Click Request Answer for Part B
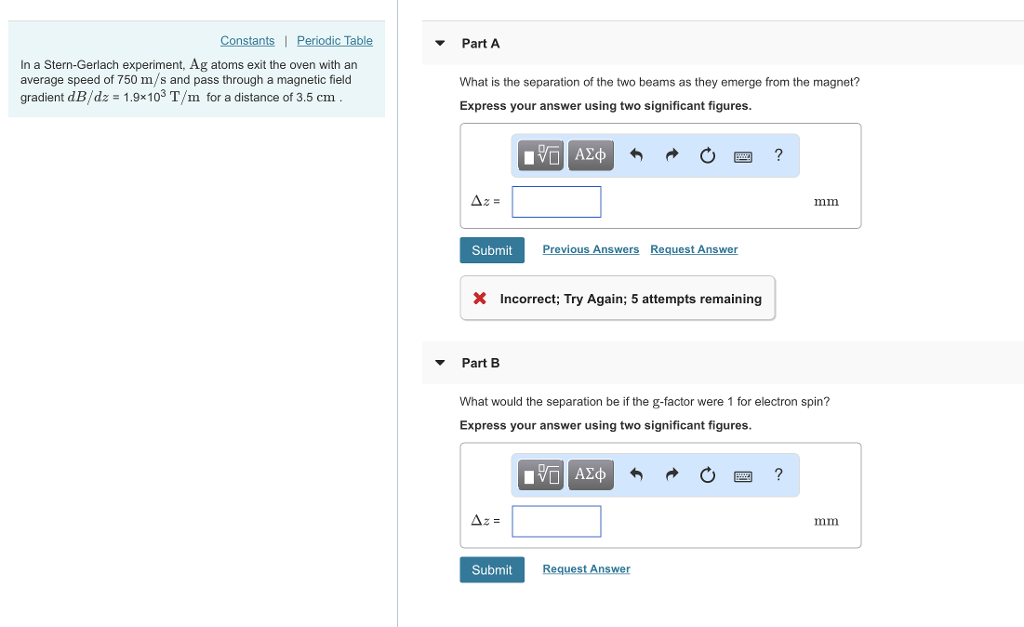This screenshot has height=627, width=1024. coord(585,568)
